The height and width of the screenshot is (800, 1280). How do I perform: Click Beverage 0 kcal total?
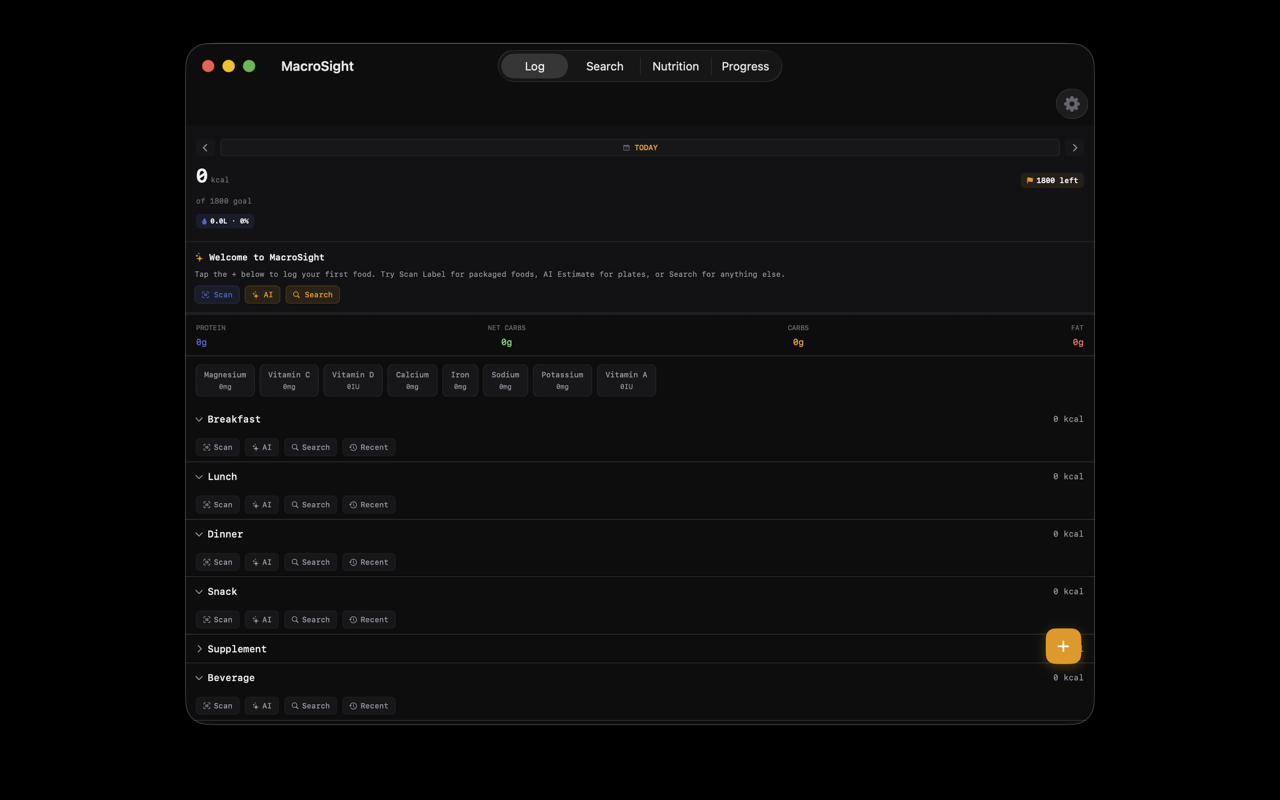[1068, 678]
